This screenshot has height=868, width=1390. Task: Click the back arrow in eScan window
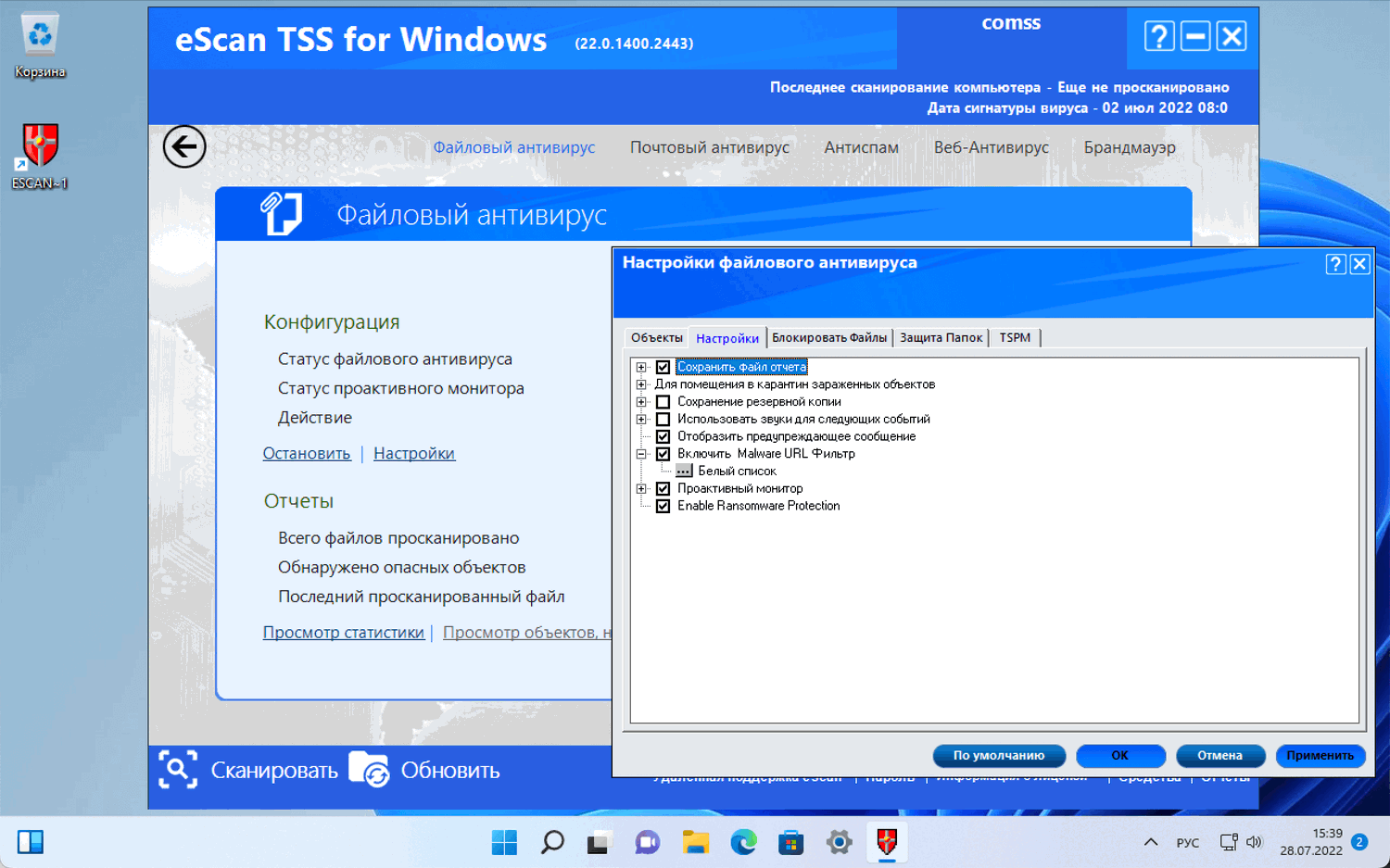point(184,146)
